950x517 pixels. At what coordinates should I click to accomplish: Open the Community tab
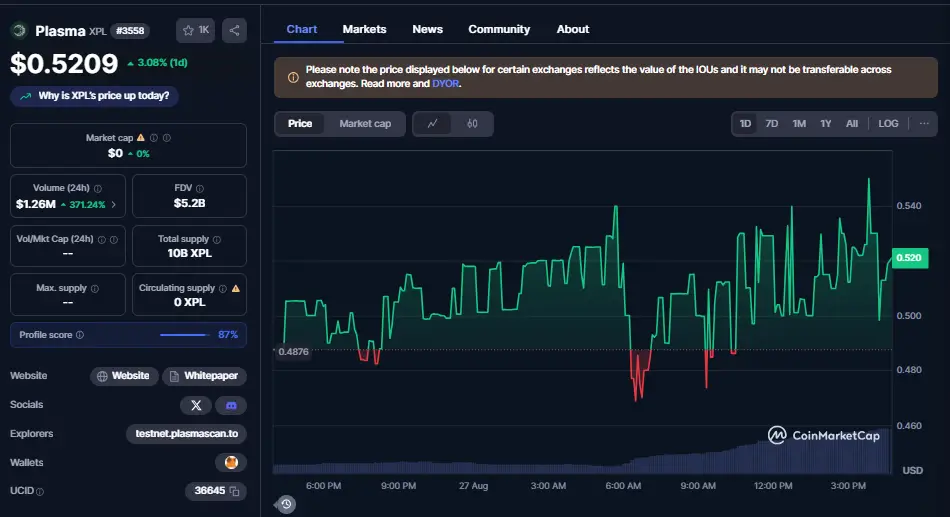(499, 29)
